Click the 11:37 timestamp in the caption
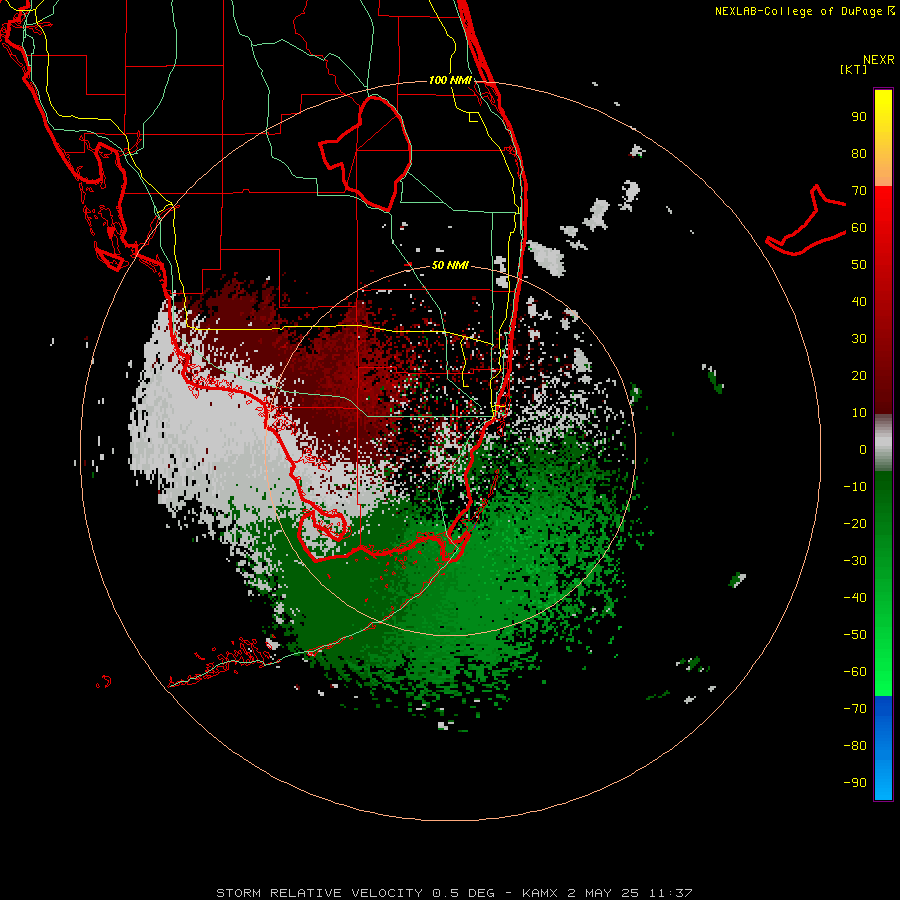 point(670,893)
